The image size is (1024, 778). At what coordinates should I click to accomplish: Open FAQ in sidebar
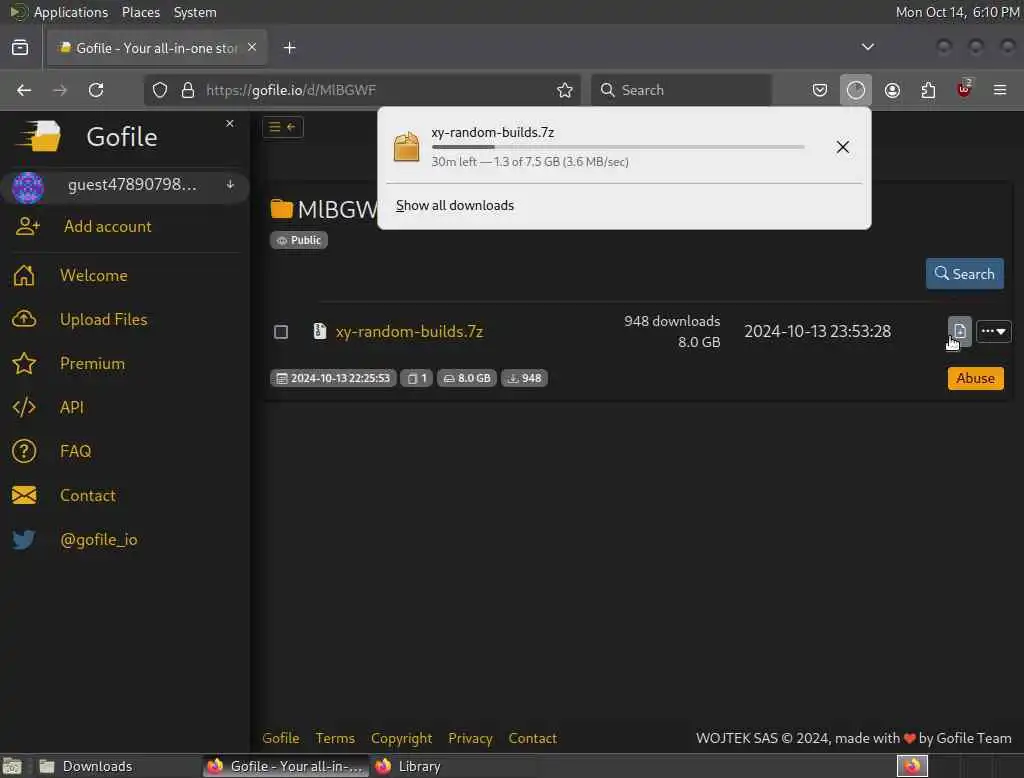coord(76,451)
